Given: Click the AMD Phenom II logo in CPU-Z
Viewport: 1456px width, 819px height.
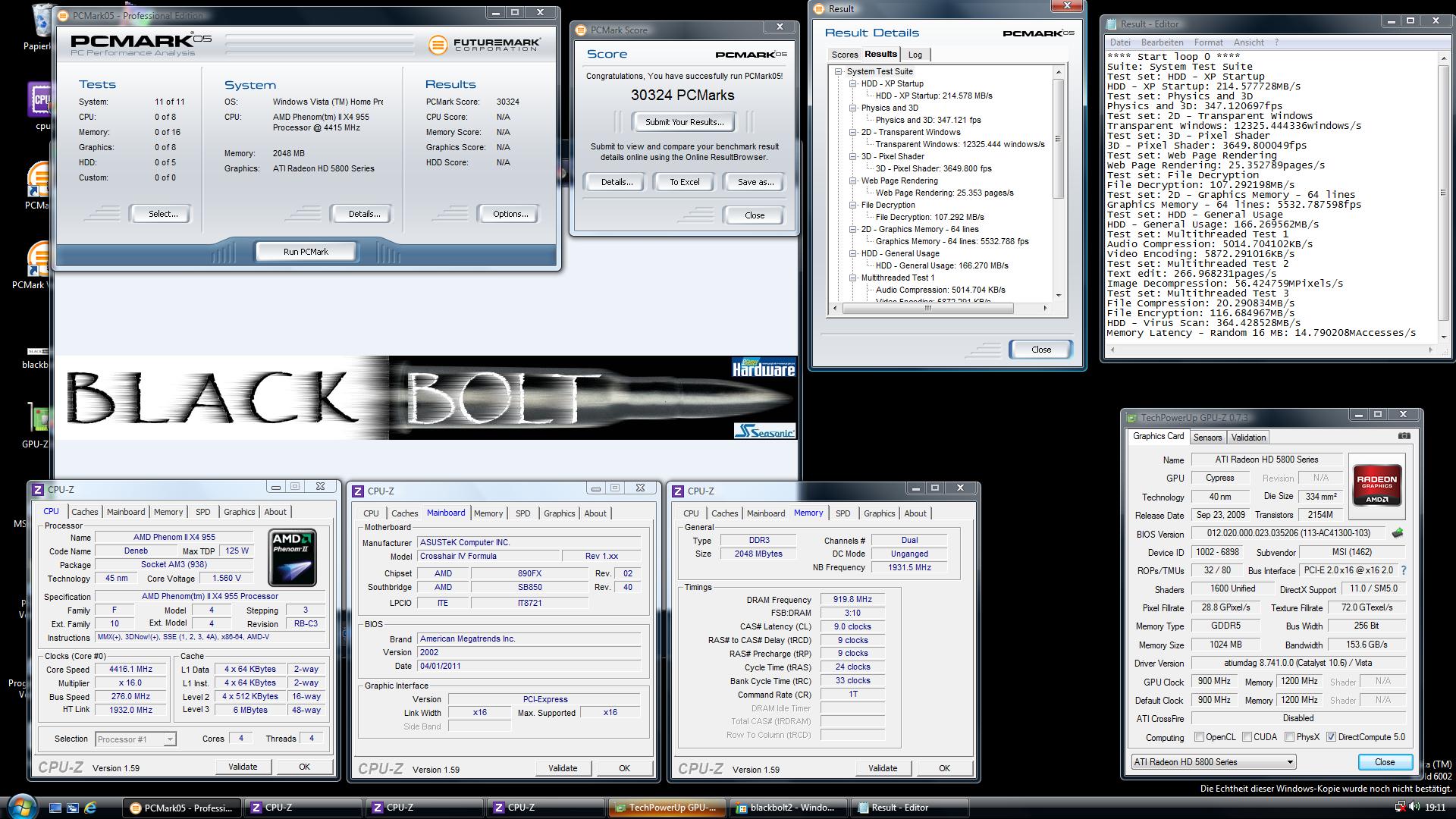Looking at the screenshot, I should (x=292, y=558).
